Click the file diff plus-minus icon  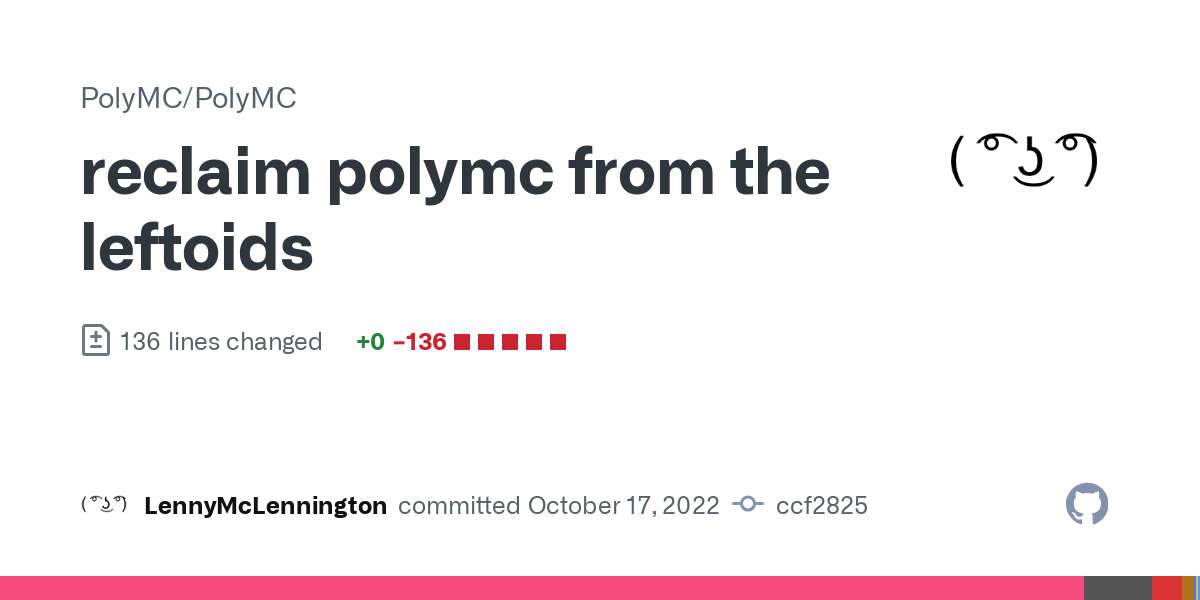point(95,341)
